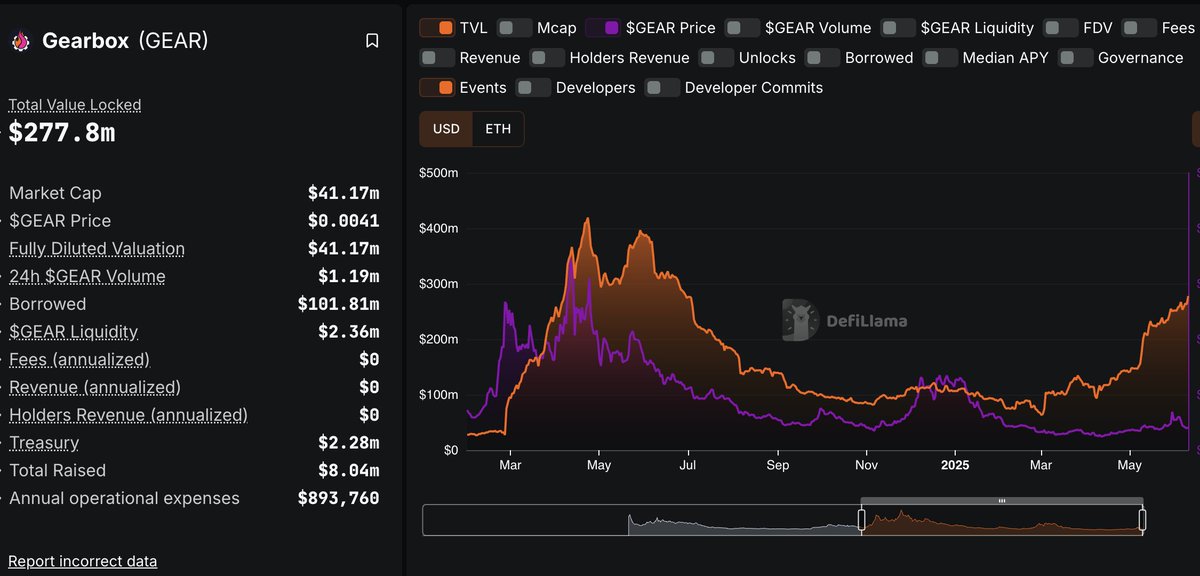Click the $277.8m TVL value

[x=62, y=132]
